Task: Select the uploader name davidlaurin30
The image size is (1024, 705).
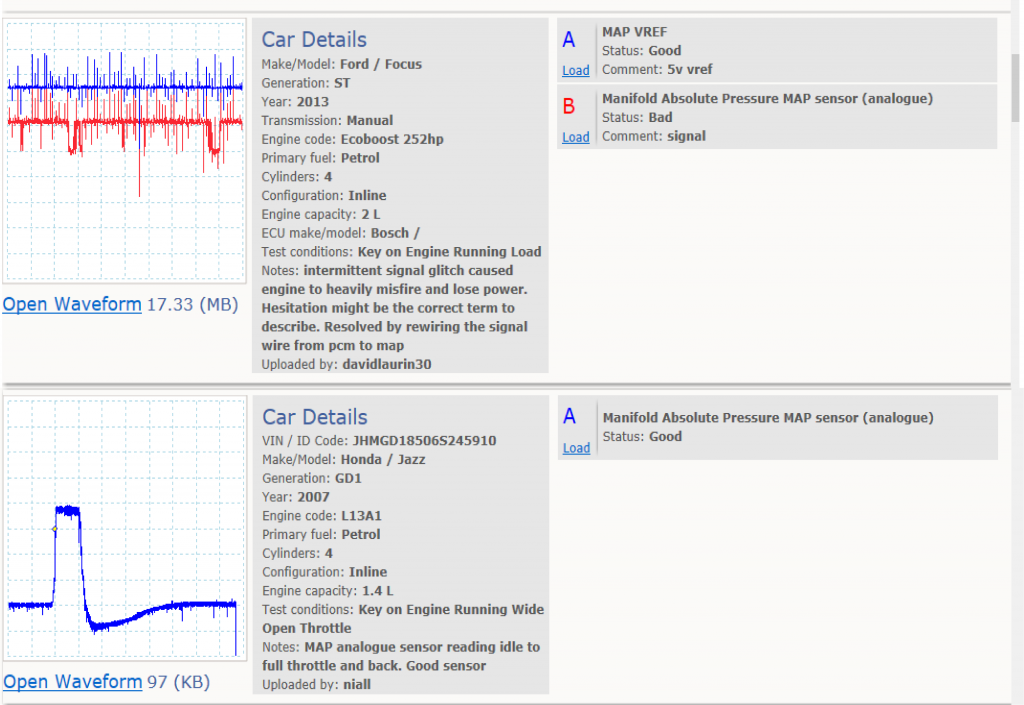Action: click(x=387, y=364)
